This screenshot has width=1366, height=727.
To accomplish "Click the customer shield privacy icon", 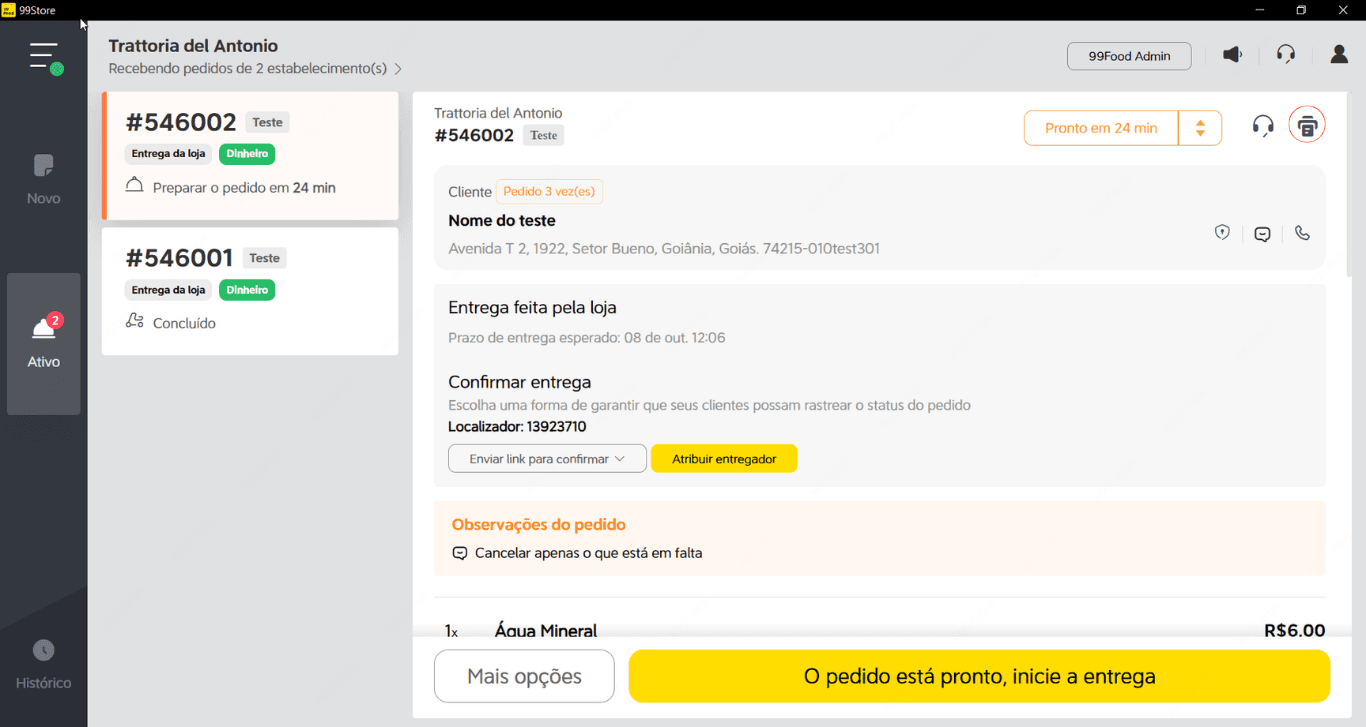I will pos(1222,233).
